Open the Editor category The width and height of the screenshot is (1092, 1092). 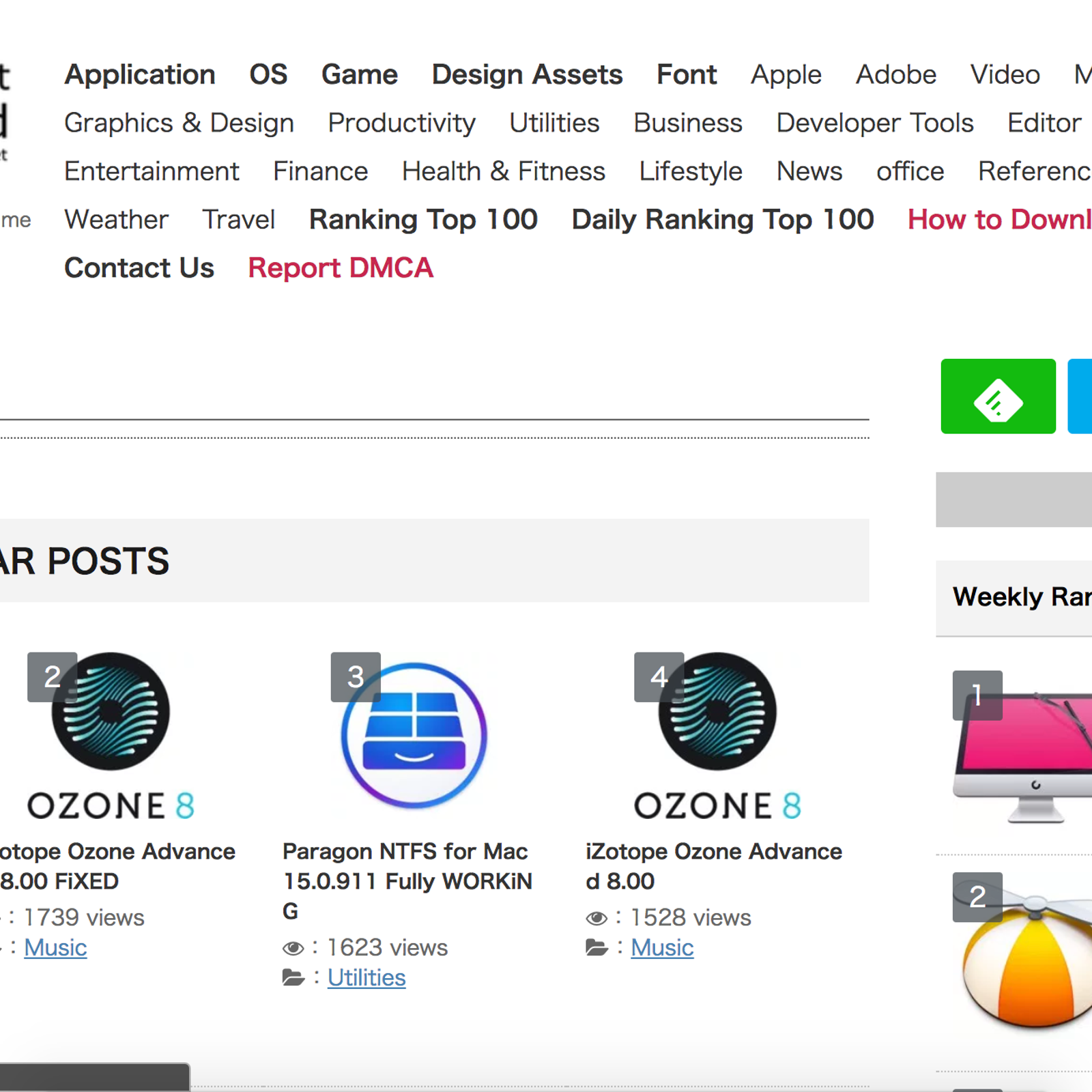(1044, 123)
